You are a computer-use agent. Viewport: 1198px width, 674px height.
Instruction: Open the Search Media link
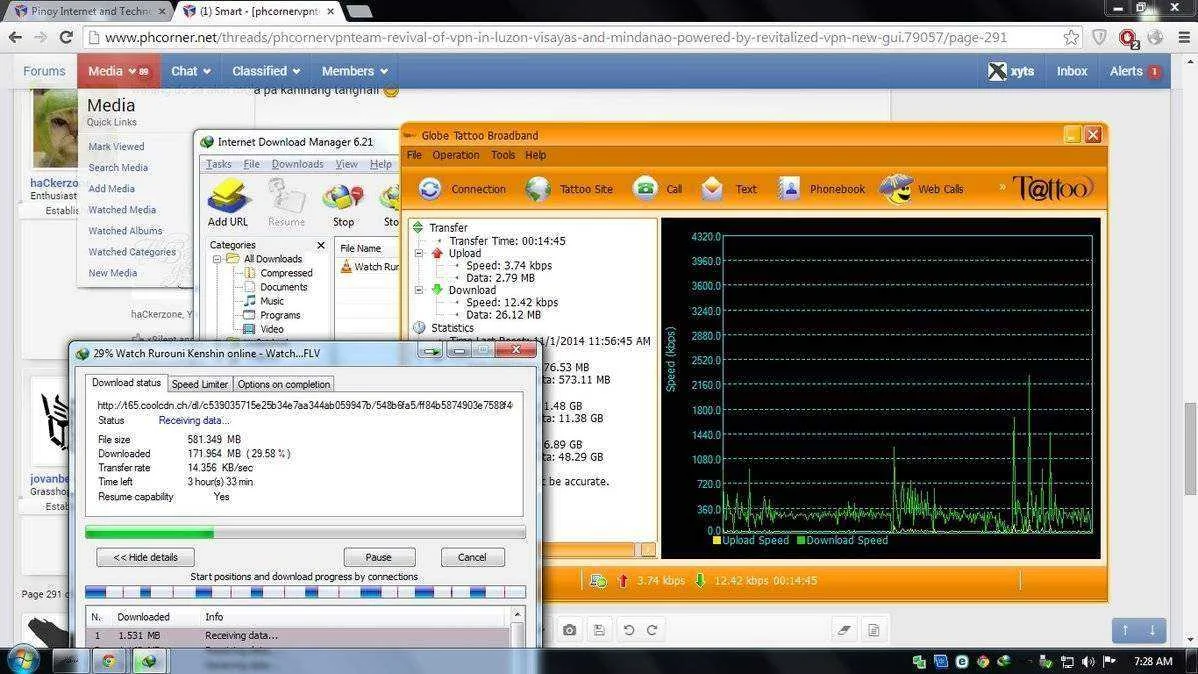point(118,167)
